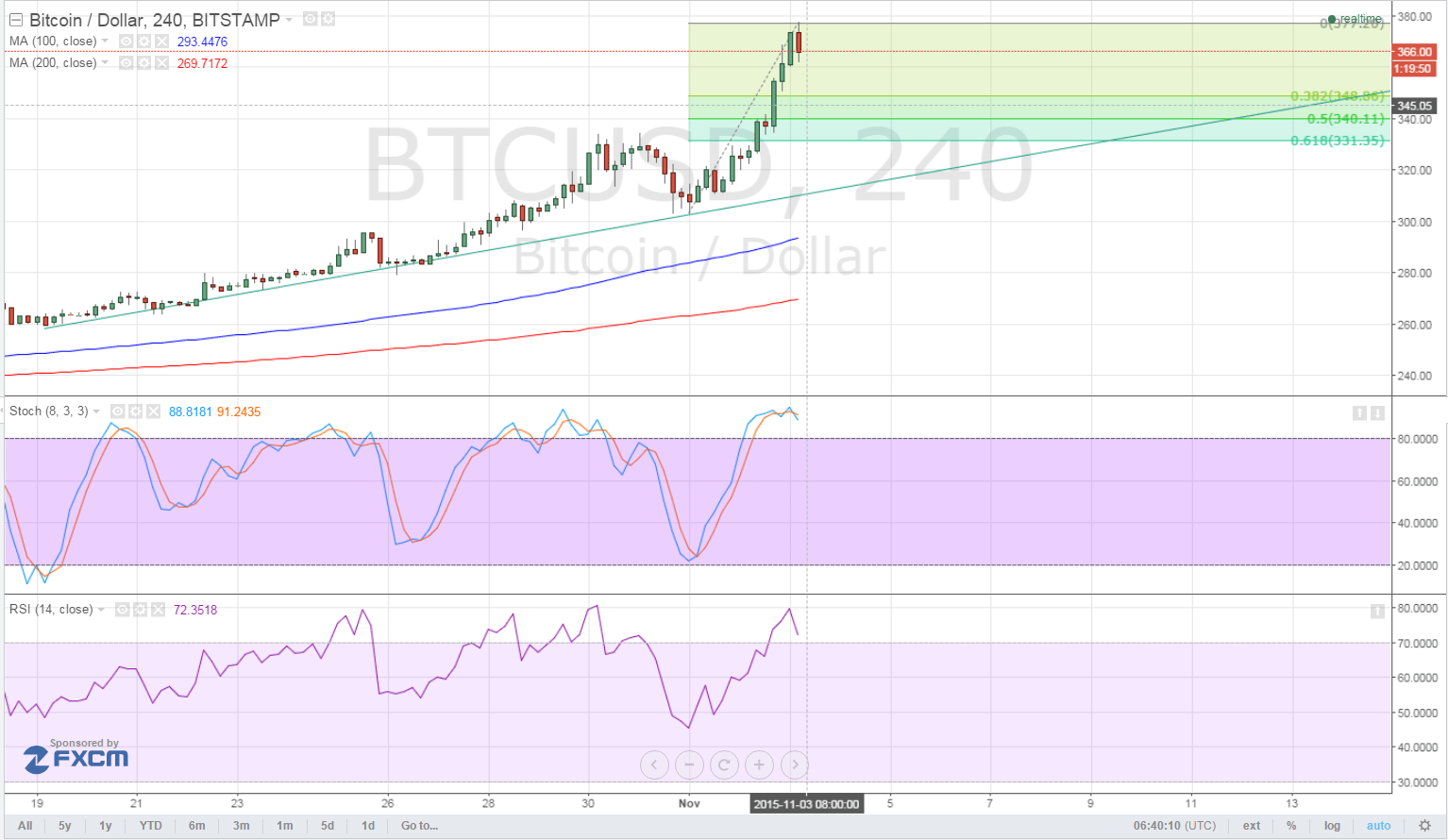Zoom out of the chart with the minus button
The width and height of the screenshot is (1448, 840).
pyautogui.click(x=689, y=764)
